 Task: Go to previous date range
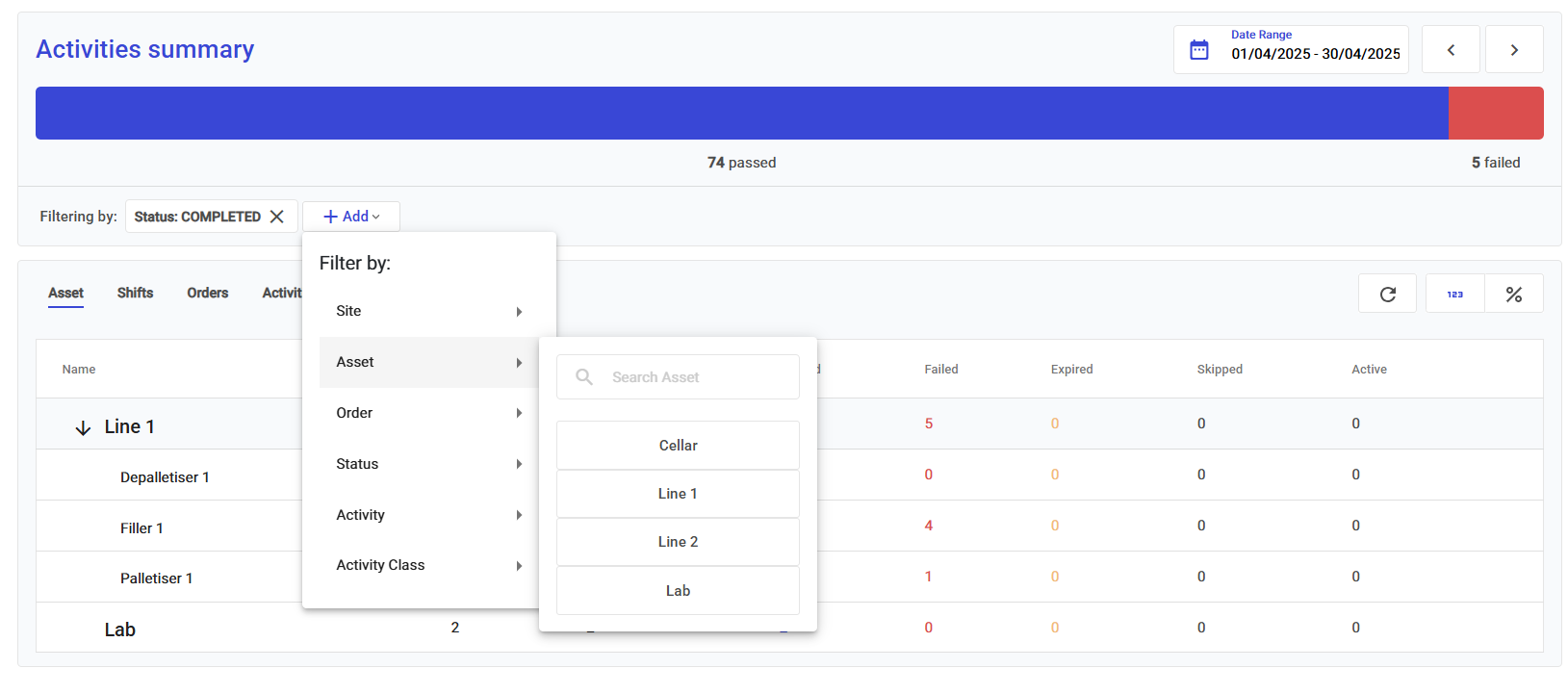tap(1451, 50)
